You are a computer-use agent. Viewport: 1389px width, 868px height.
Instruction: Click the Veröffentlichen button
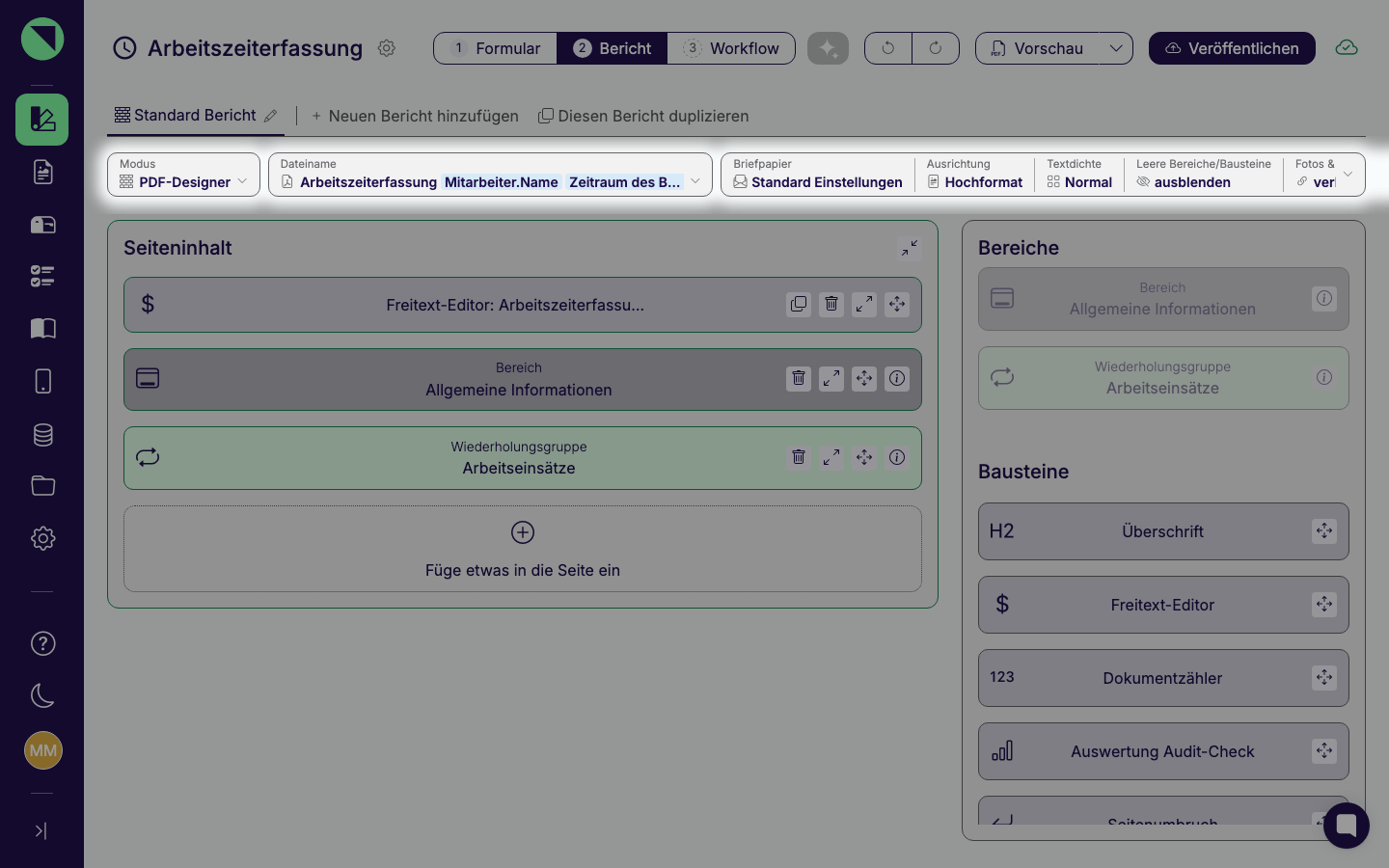[x=1232, y=48]
